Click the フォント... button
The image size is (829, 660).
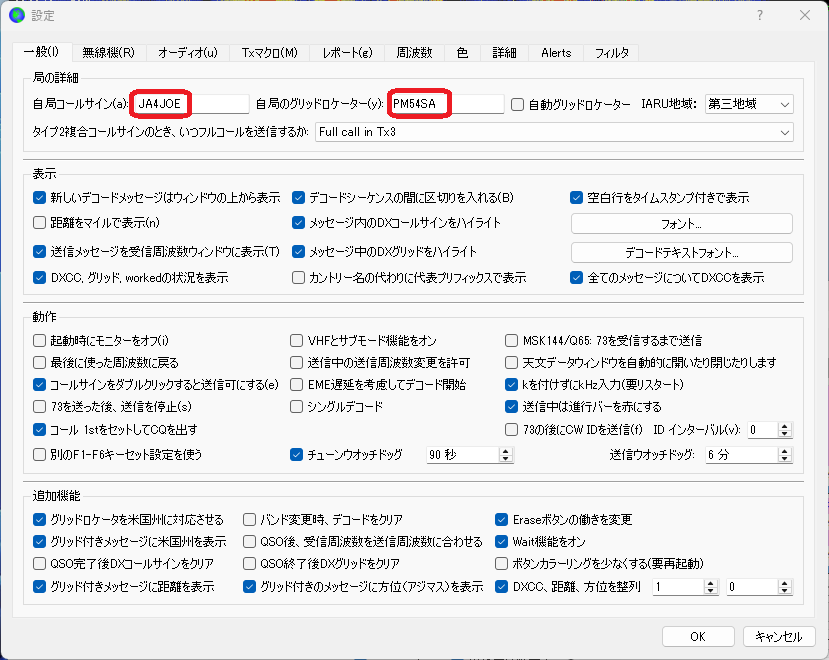coord(681,224)
